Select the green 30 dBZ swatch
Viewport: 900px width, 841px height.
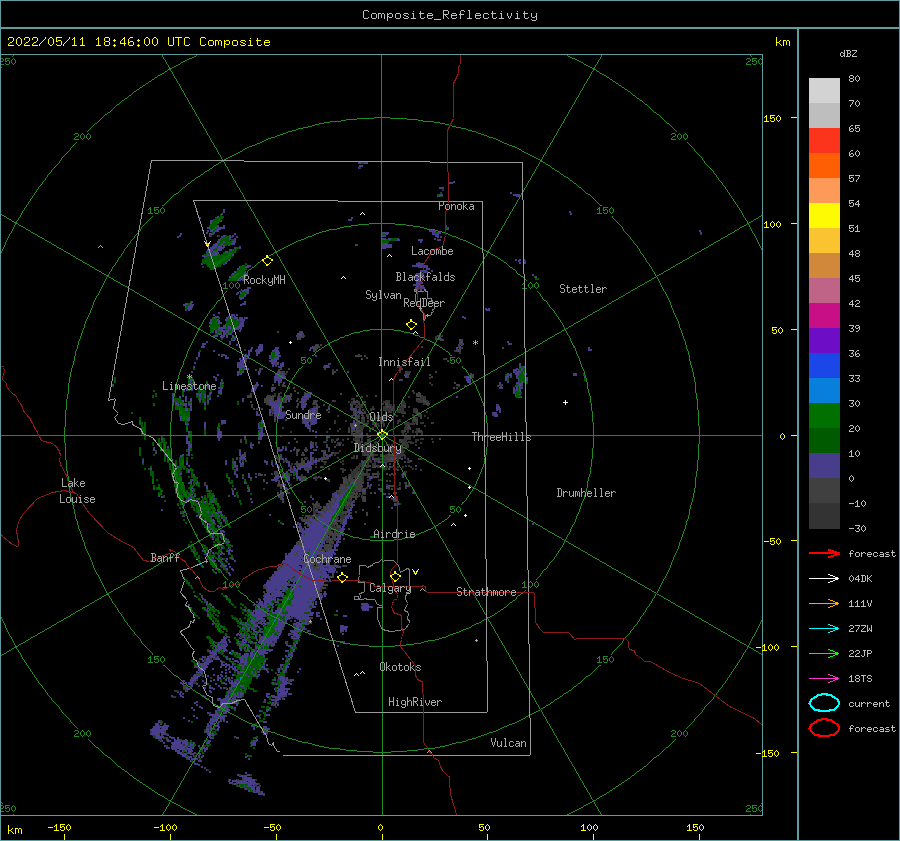pos(824,415)
